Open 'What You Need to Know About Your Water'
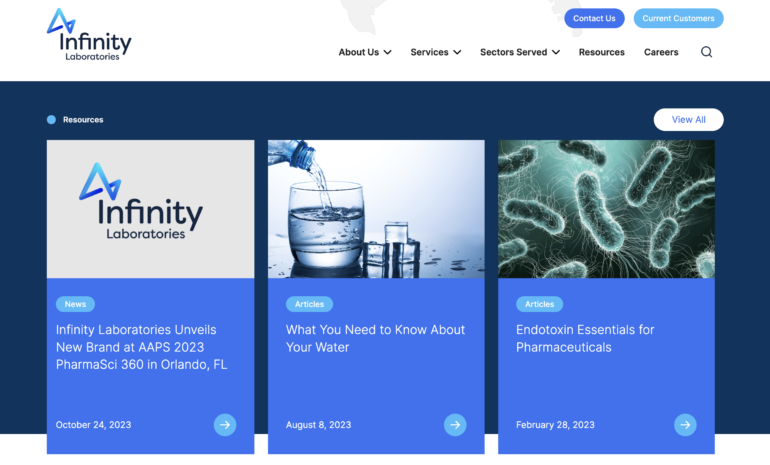 pos(375,338)
